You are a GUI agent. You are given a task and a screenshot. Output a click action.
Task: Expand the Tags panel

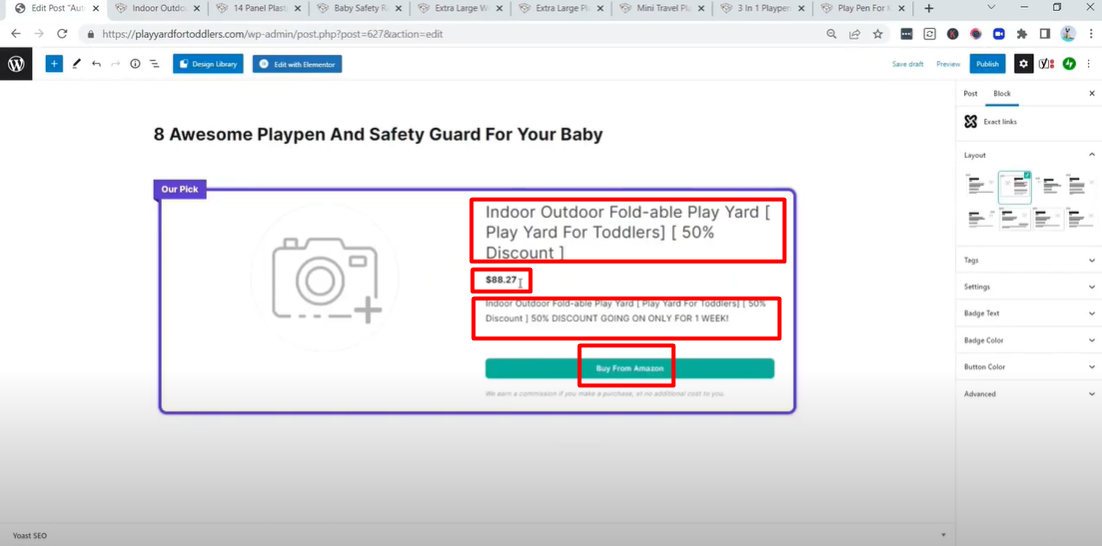coord(1029,260)
